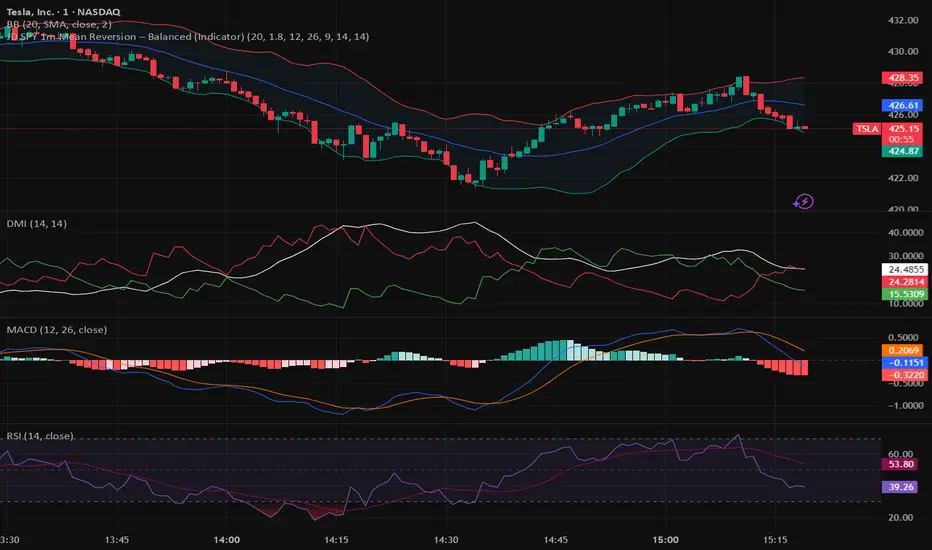This screenshot has height=550, width=932.
Task: Click the 24.2814 DMI value tag
Action: pyautogui.click(x=905, y=282)
